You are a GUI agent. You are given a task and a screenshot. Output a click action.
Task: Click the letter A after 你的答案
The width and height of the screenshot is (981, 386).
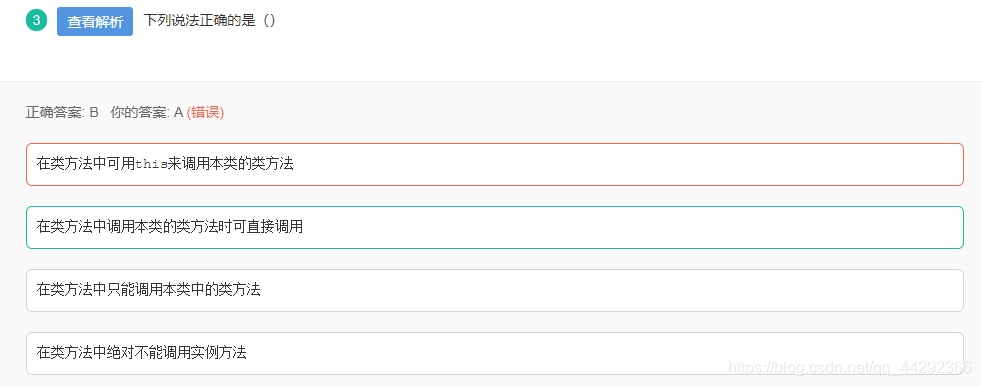pyautogui.click(x=178, y=113)
